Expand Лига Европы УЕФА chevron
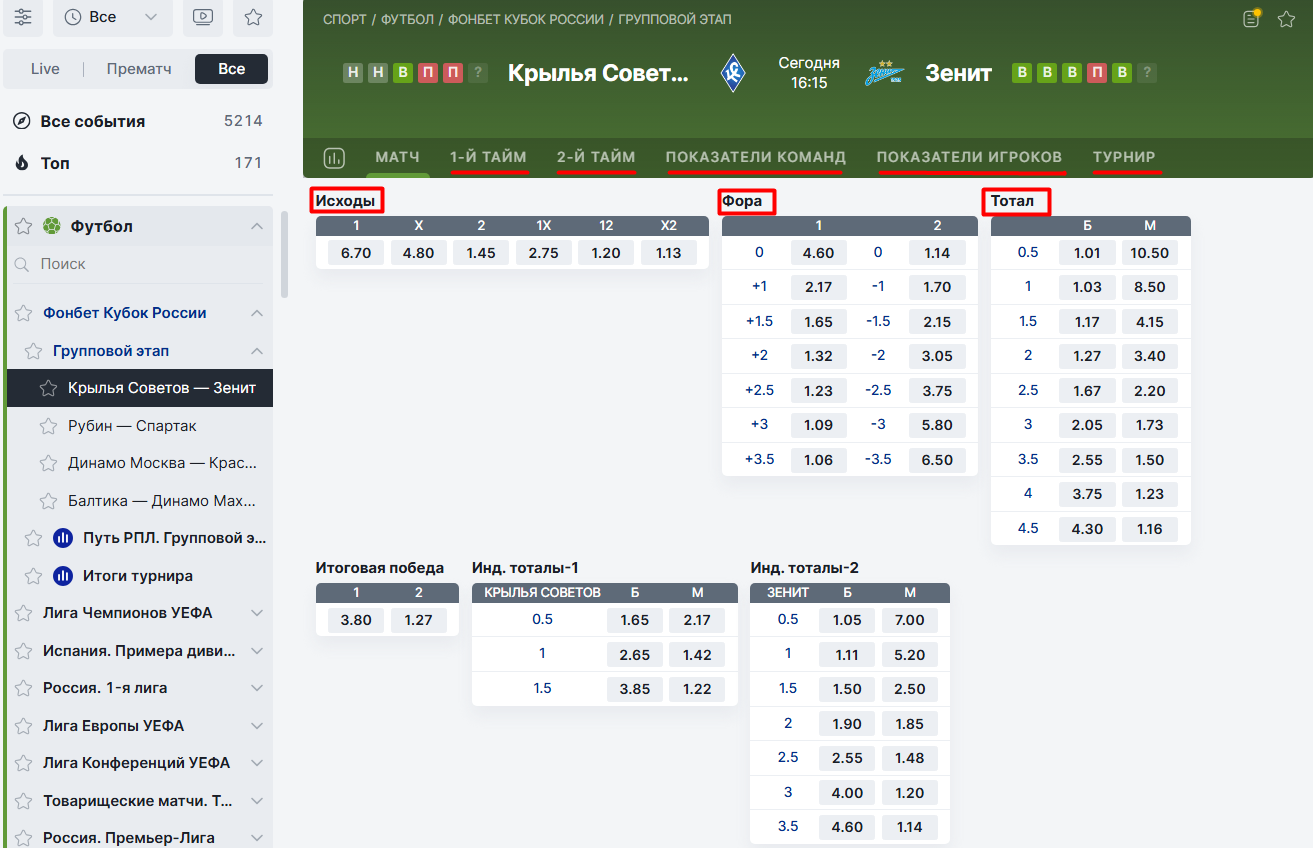The width and height of the screenshot is (1313, 848). (257, 726)
